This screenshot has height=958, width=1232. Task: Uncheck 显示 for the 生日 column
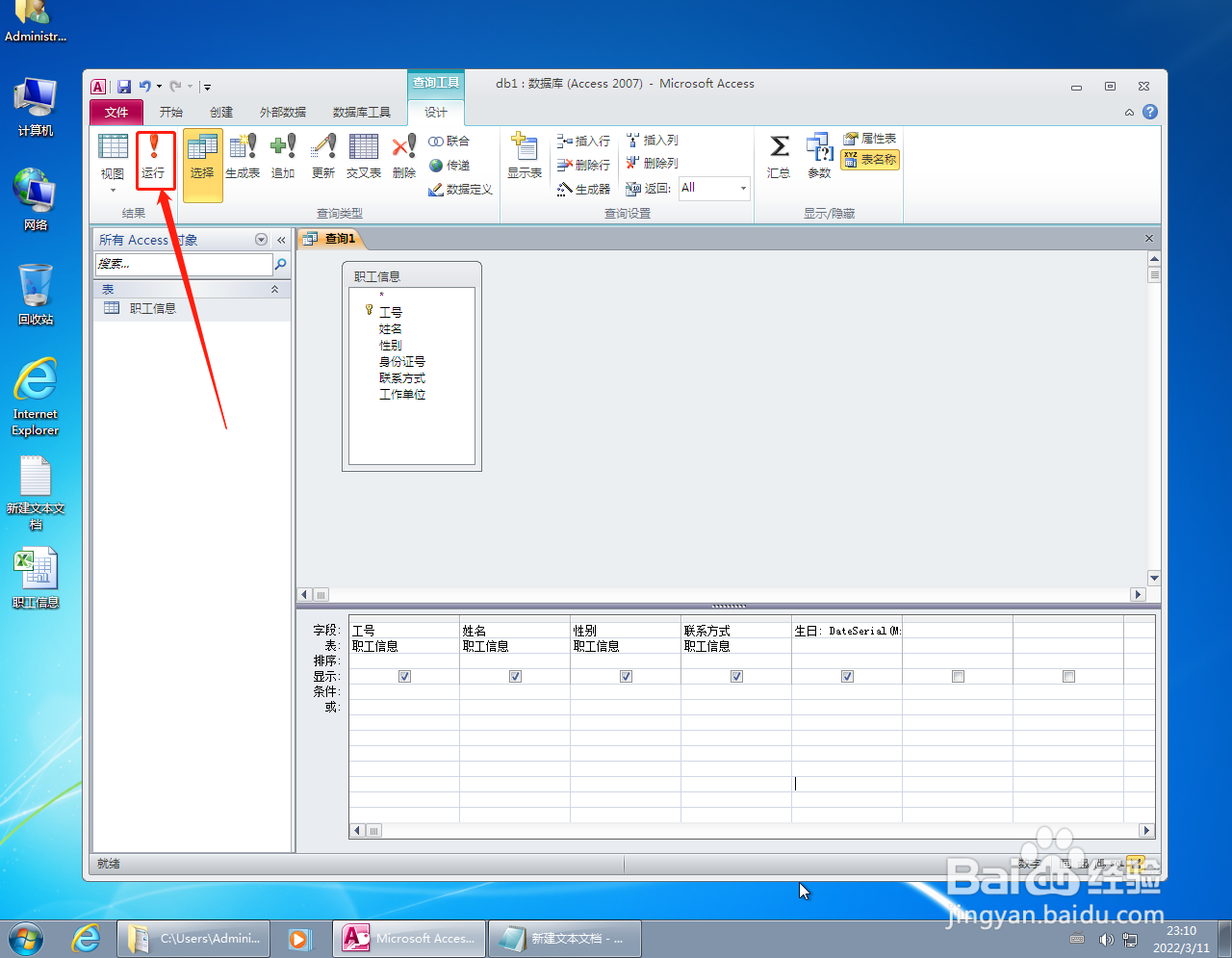[x=847, y=677]
